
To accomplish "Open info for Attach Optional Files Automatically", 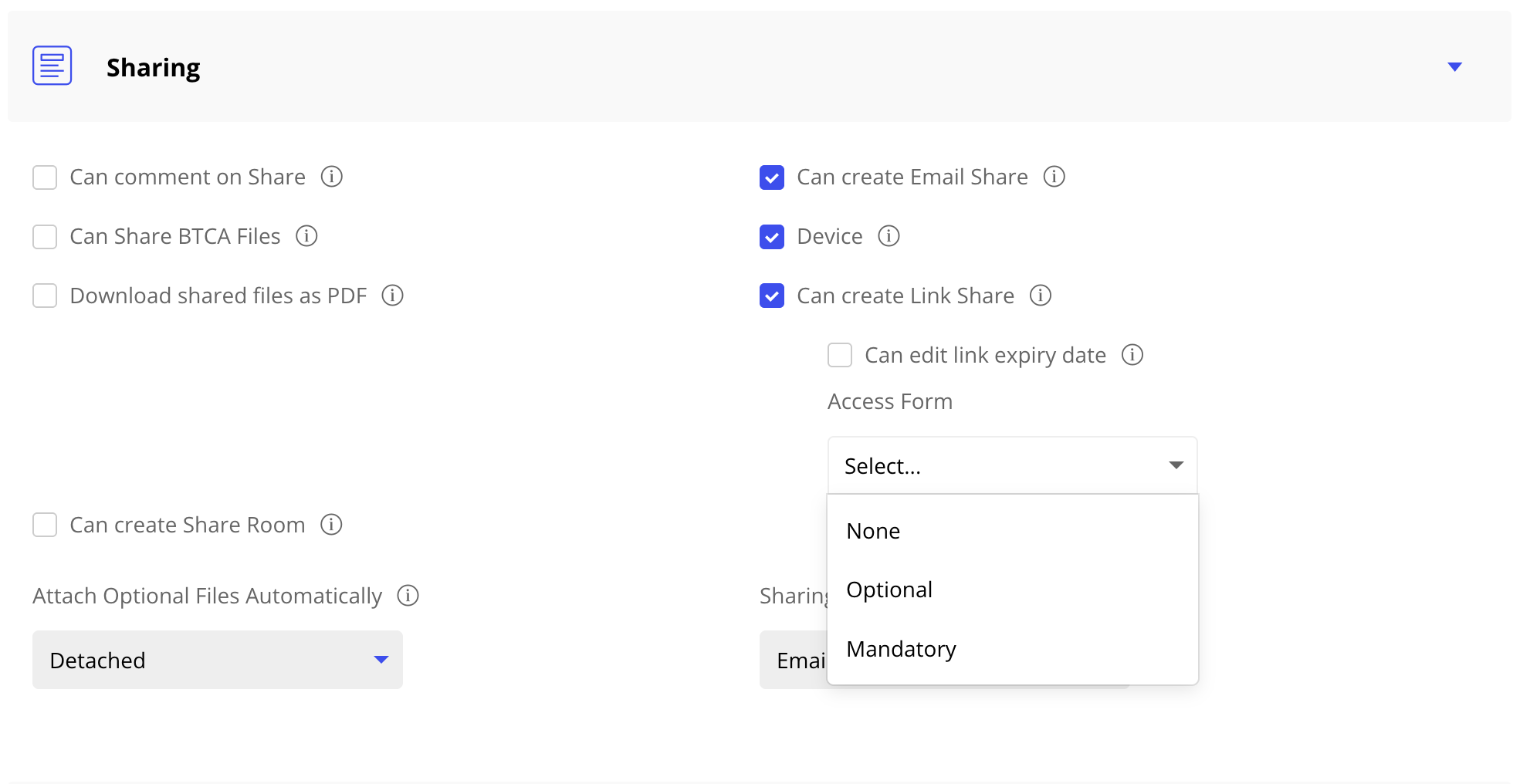I will pos(408,596).
